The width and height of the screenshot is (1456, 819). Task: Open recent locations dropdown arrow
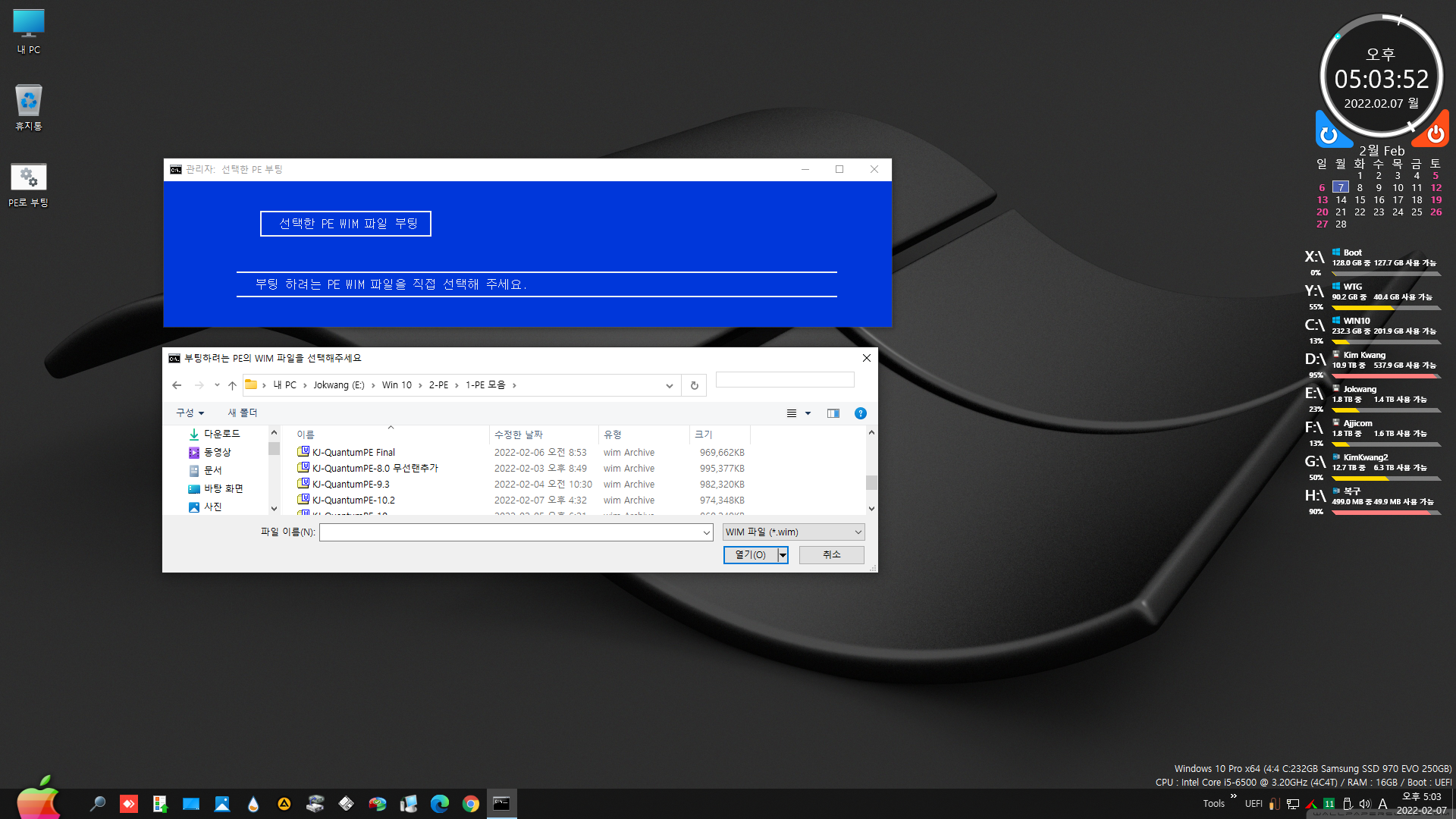(x=217, y=385)
